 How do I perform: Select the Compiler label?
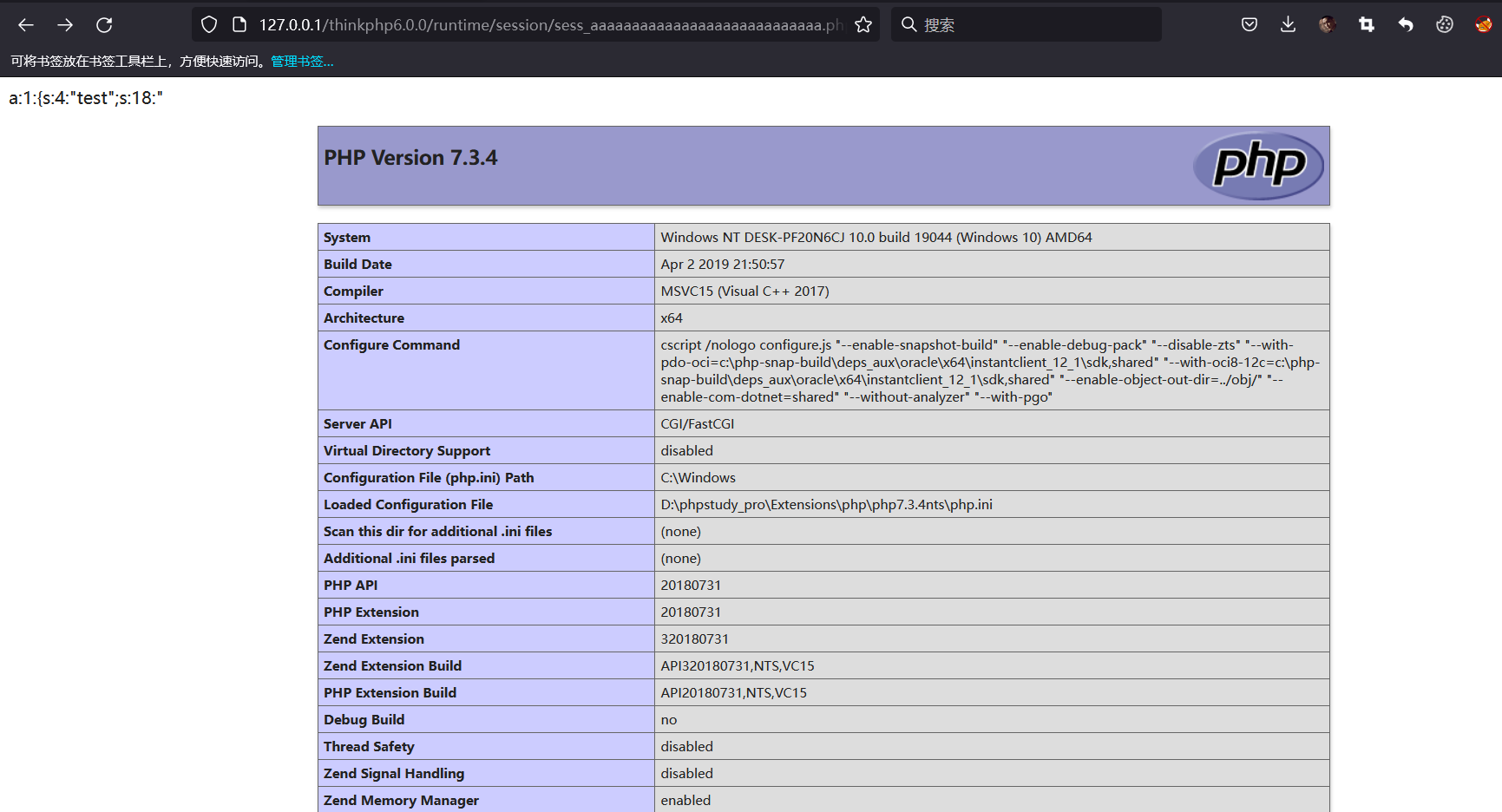click(x=353, y=291)
